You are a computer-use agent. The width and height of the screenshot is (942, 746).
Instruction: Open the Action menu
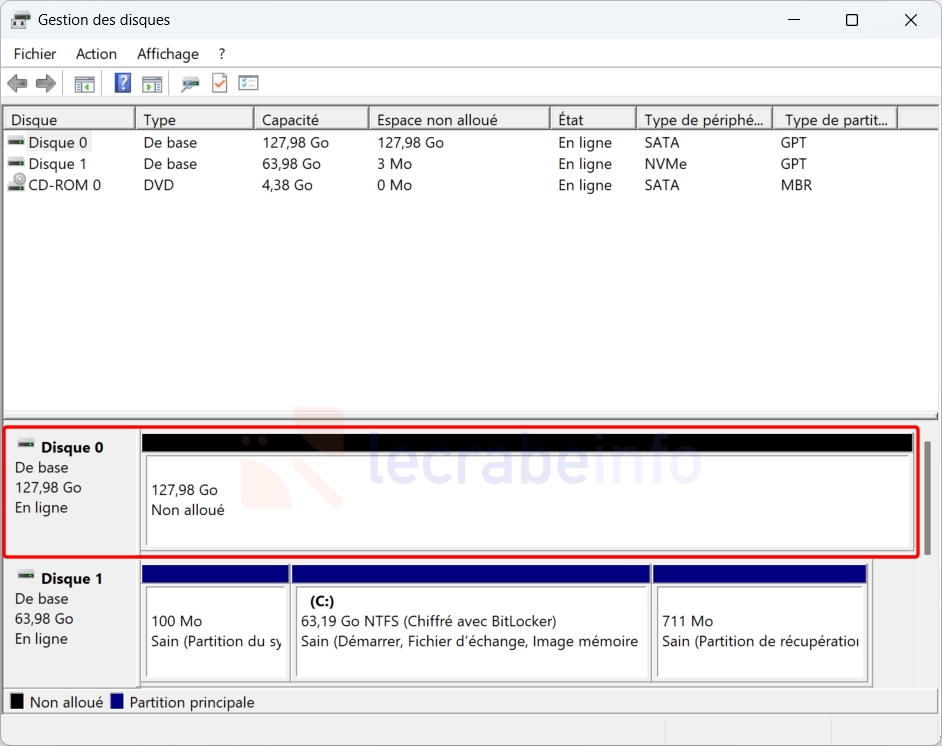(x=96, y=54)
